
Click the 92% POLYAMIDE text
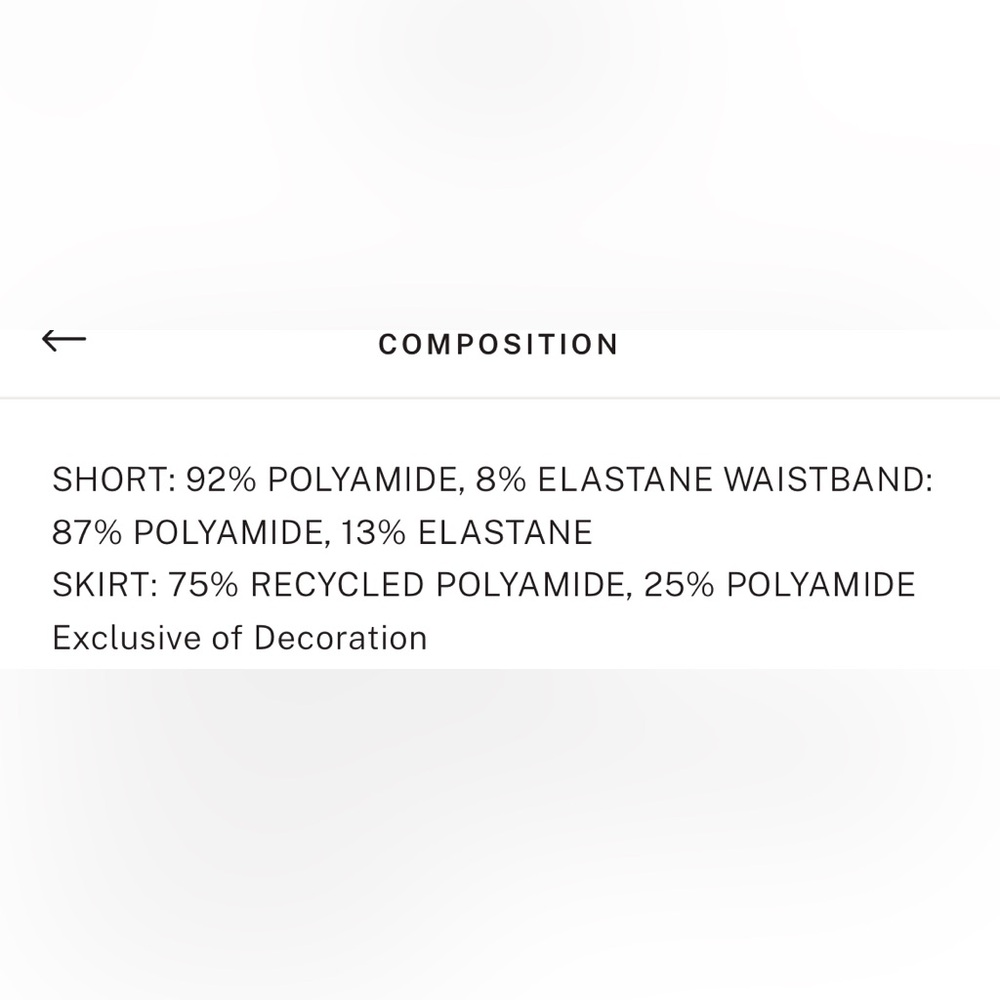320,479
